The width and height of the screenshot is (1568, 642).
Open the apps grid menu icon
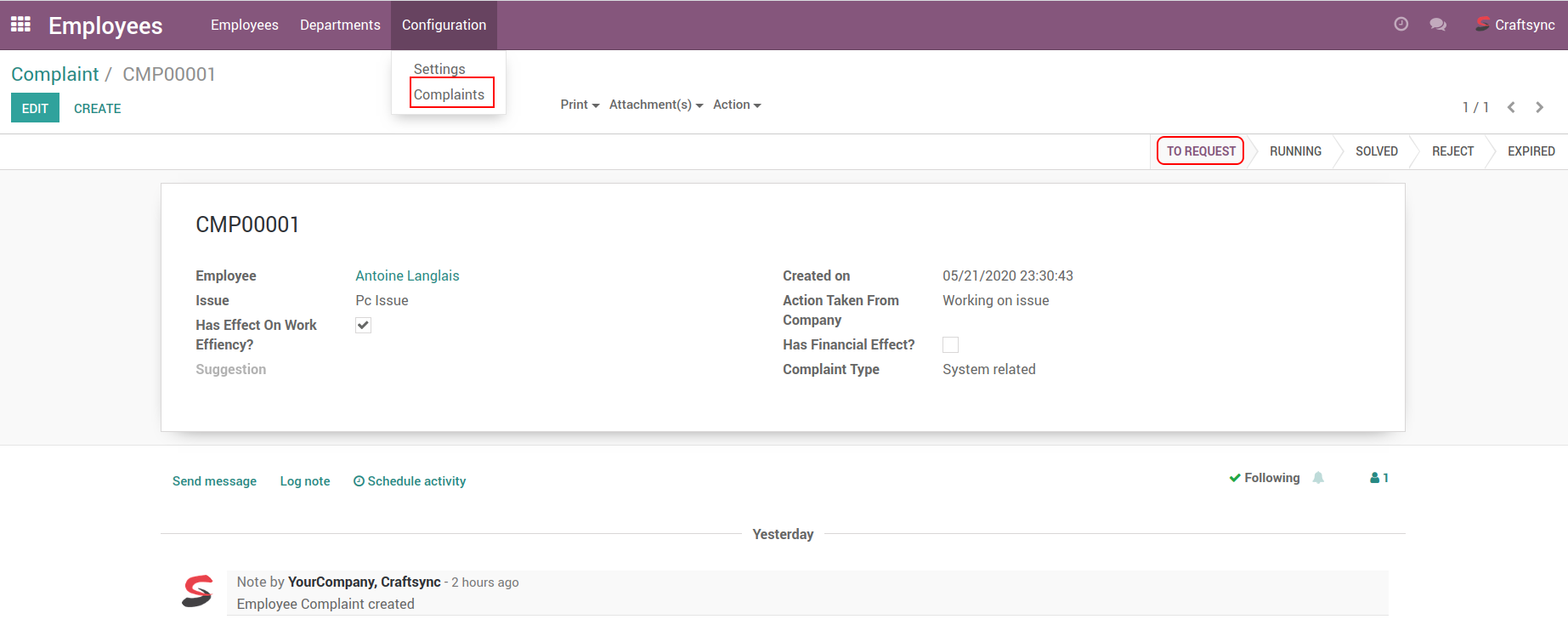click(x=20, y=25)
